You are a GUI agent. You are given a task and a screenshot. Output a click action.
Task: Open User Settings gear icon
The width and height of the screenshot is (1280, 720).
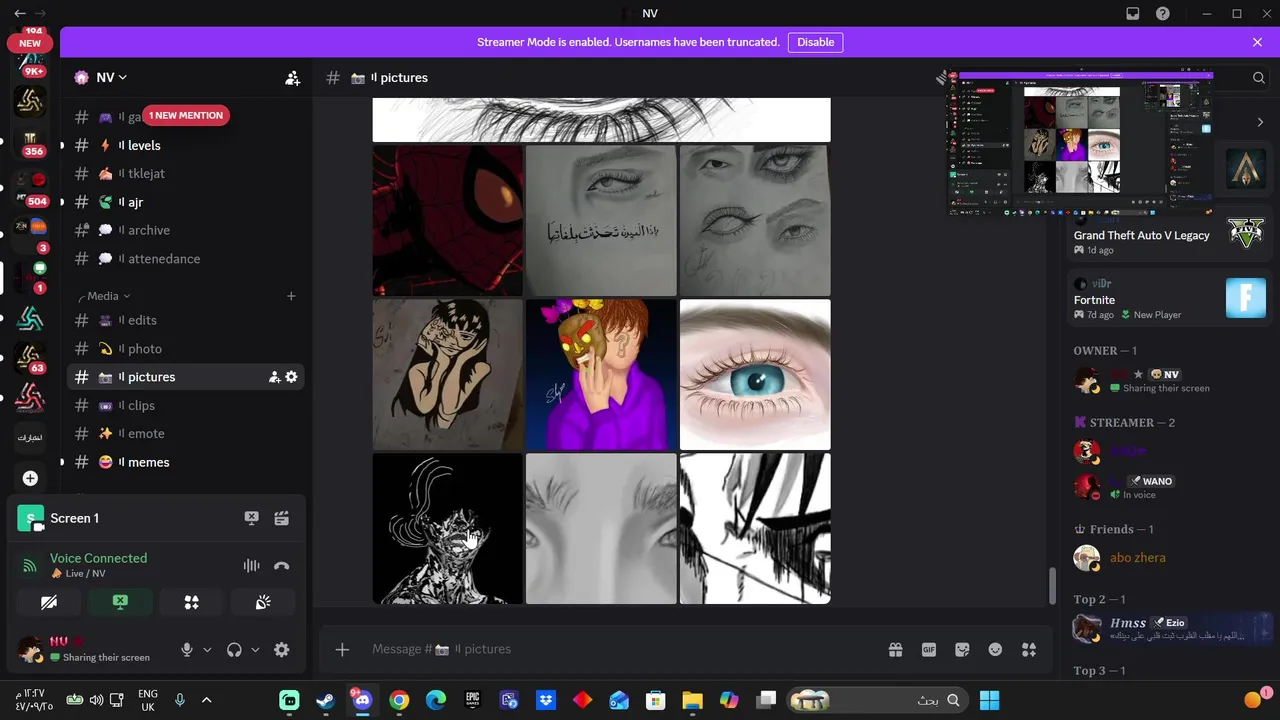(x=282, y=650)
